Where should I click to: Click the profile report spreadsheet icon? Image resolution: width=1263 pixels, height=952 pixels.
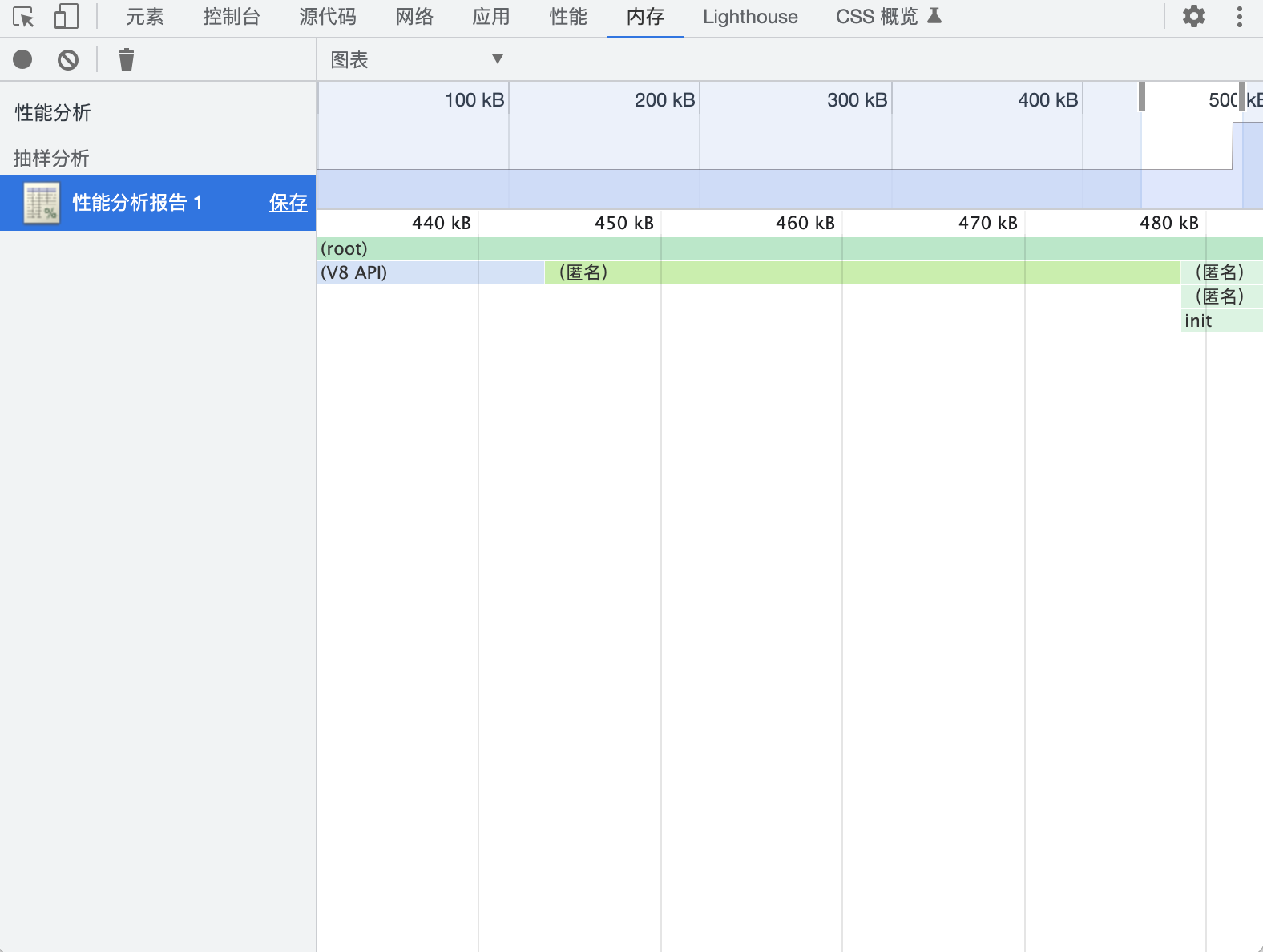click(x=42, y=203)
